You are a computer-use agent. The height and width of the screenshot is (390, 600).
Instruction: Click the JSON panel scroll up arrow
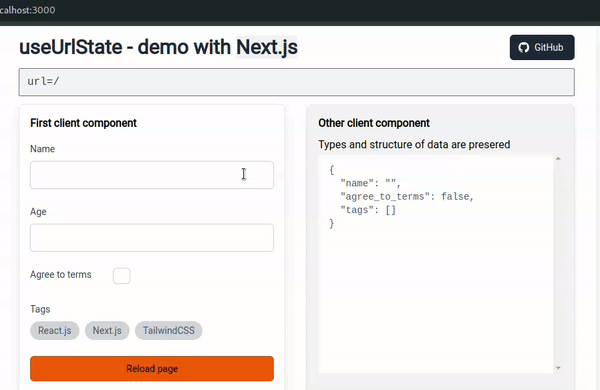coord(558,159)
